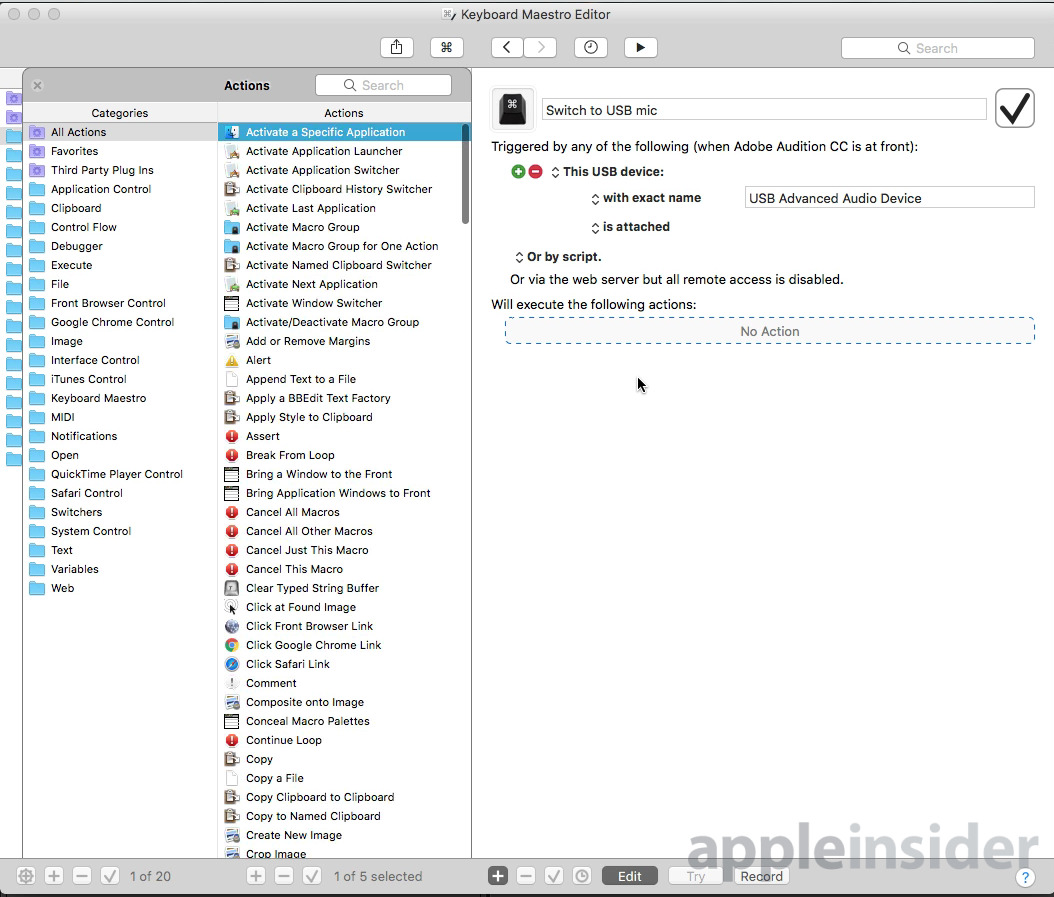Select the Alert action
The width and height of the screenshot is (1054, 897).
[x=340, y=360]
